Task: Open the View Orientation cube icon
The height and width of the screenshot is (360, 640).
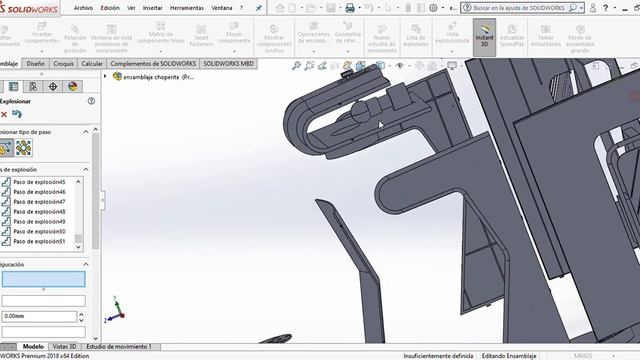Action: coord(360,65)
